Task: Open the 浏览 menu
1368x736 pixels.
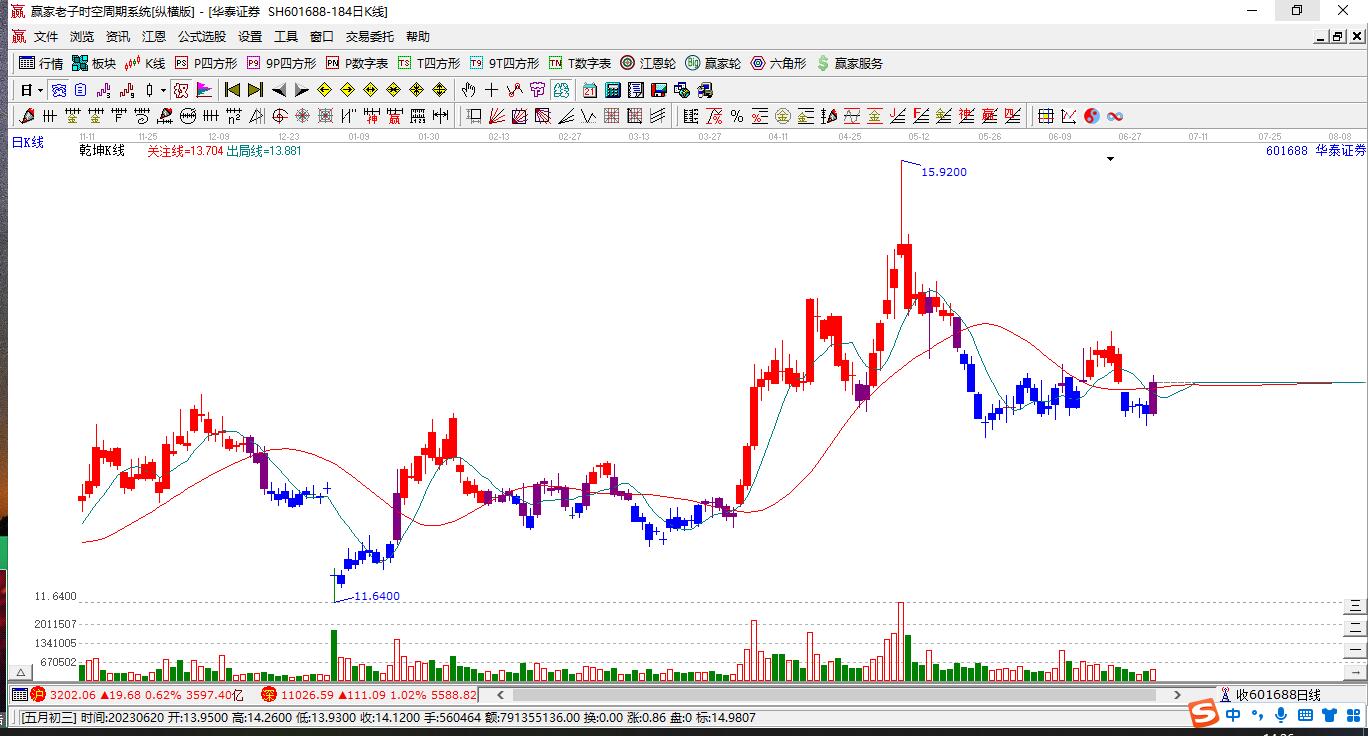Action: coord(82,37)
